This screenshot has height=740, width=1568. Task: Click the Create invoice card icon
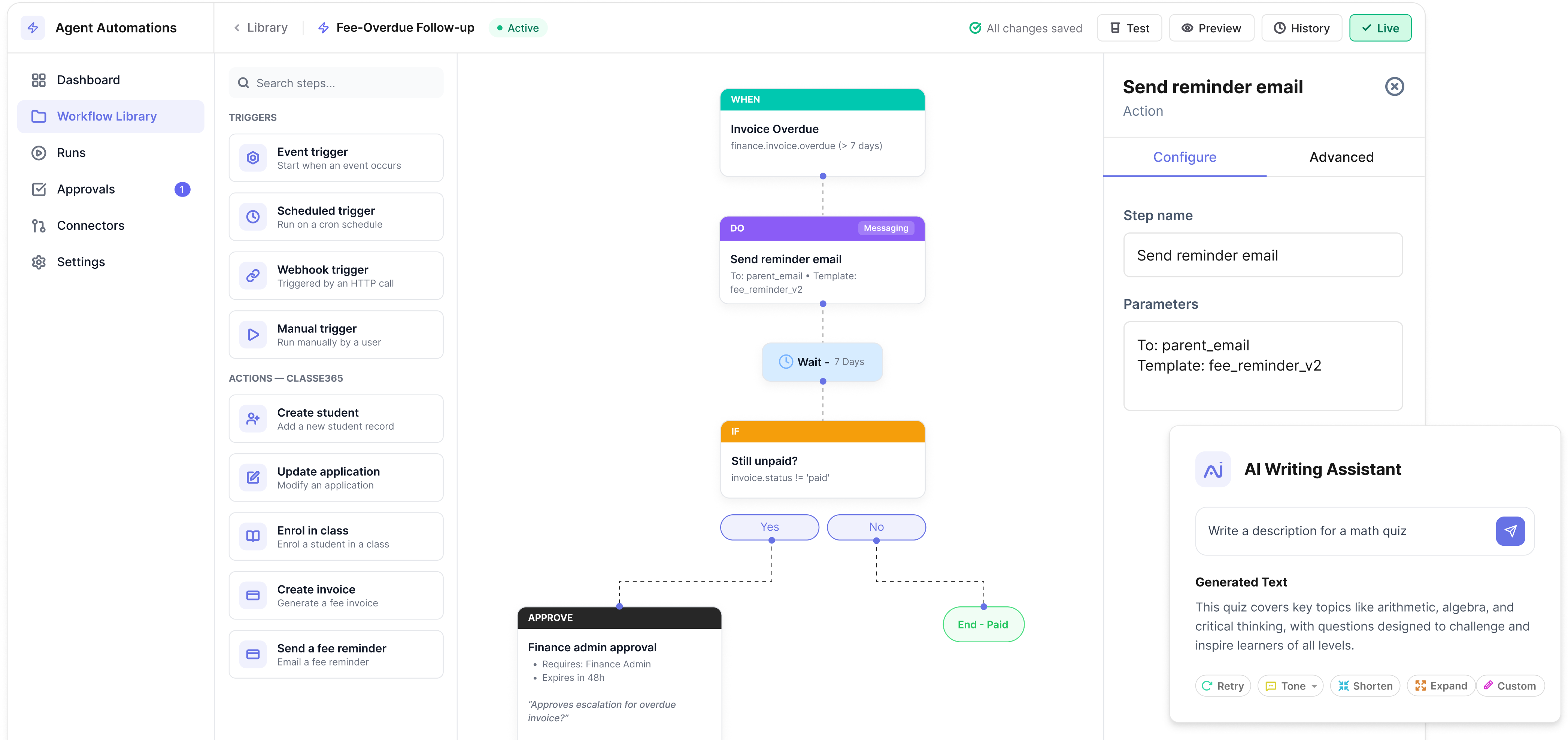(253, 596)
